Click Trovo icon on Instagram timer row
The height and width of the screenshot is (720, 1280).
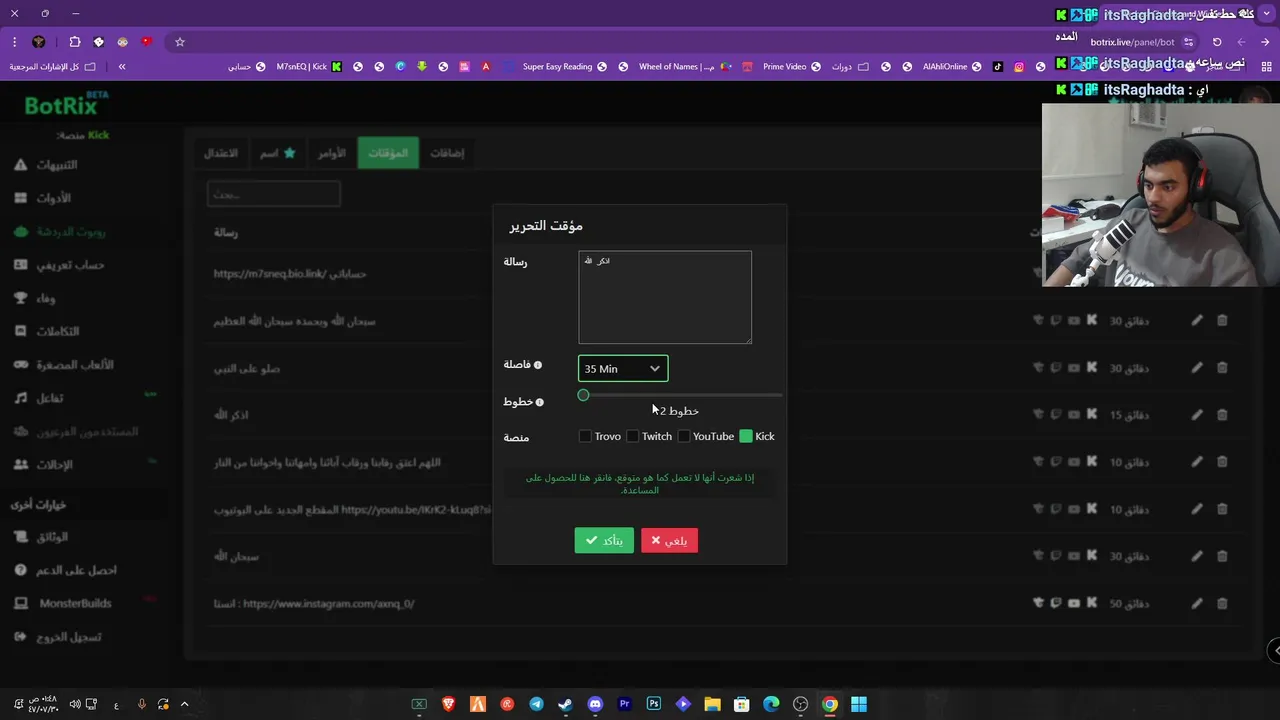(x=1038, y=603)
